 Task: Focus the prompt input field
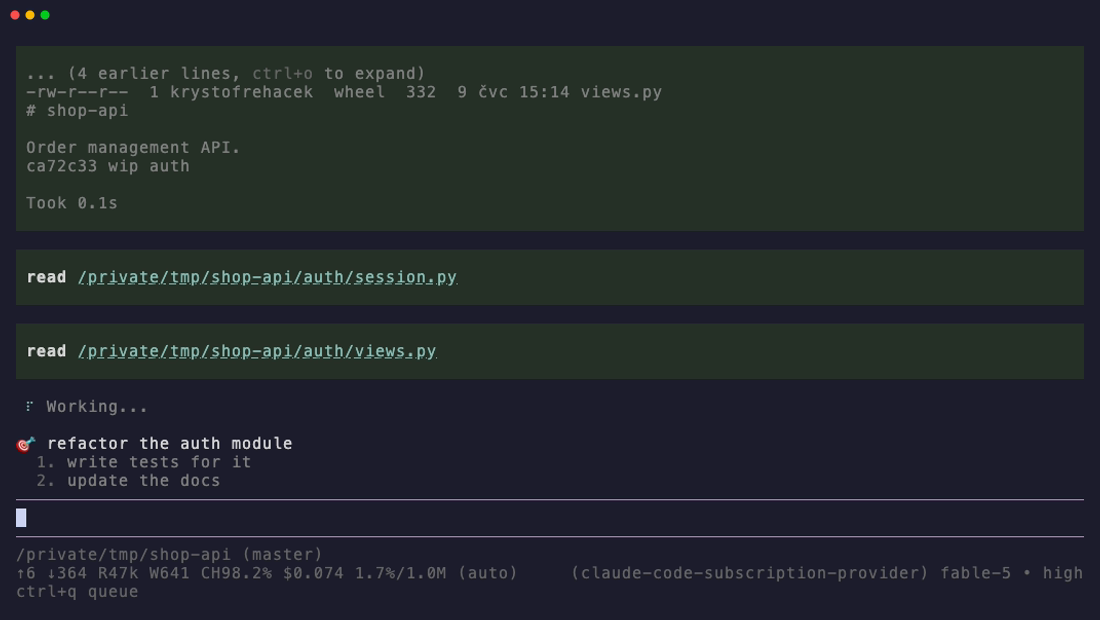click(549, 518)
